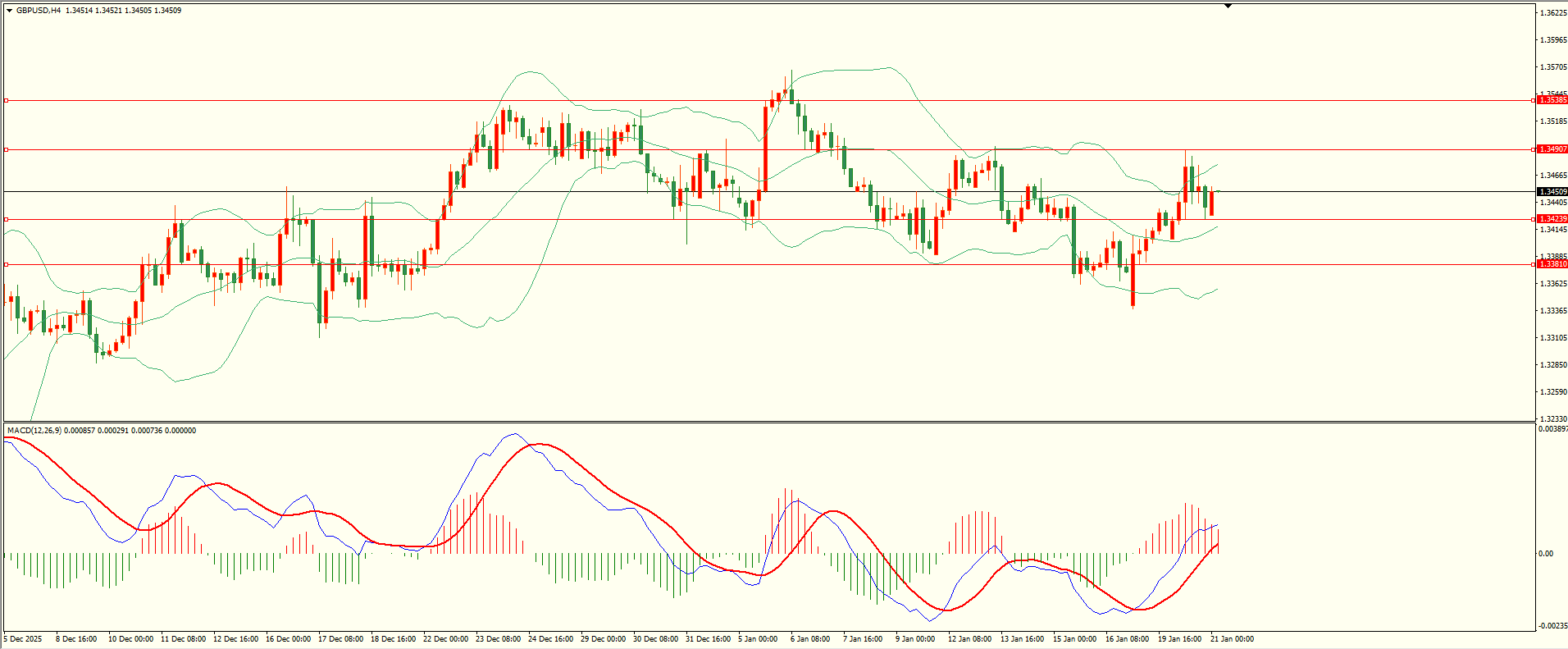Select the 1.35385 red price label

coord(1552,100)
